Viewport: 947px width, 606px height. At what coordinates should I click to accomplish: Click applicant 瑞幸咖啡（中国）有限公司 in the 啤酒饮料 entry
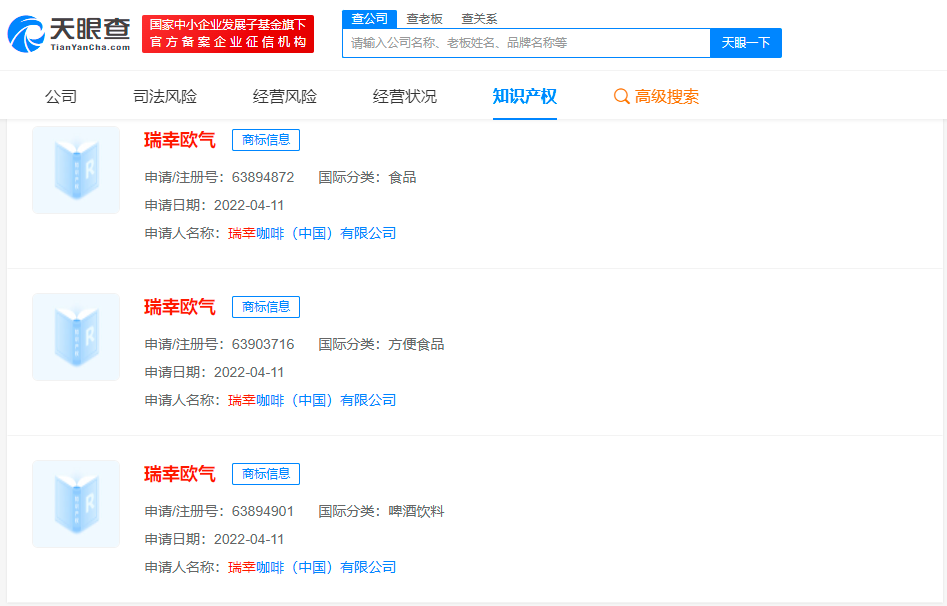312,567
